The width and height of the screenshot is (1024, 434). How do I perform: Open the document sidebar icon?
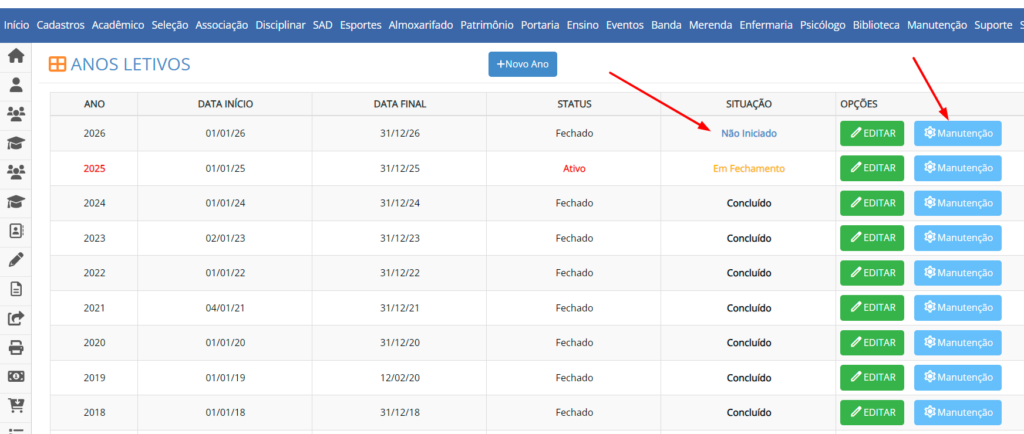pos(16,289)
